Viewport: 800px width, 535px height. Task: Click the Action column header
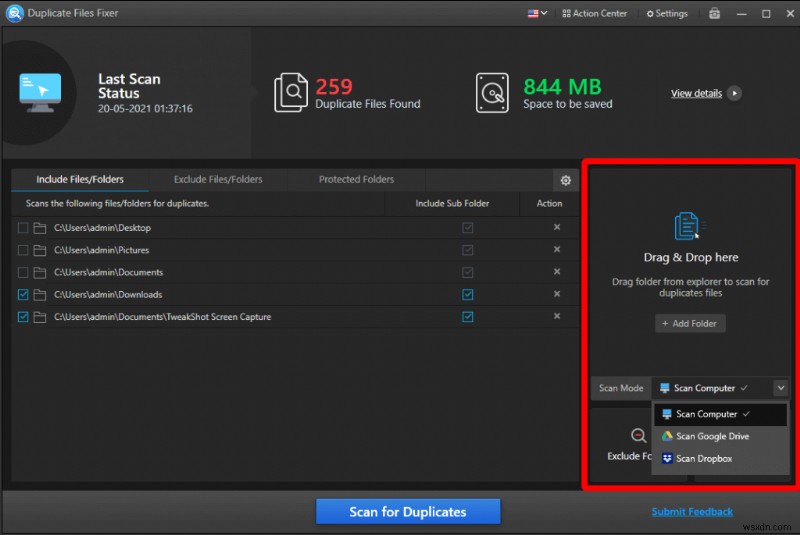click(549, 203)
